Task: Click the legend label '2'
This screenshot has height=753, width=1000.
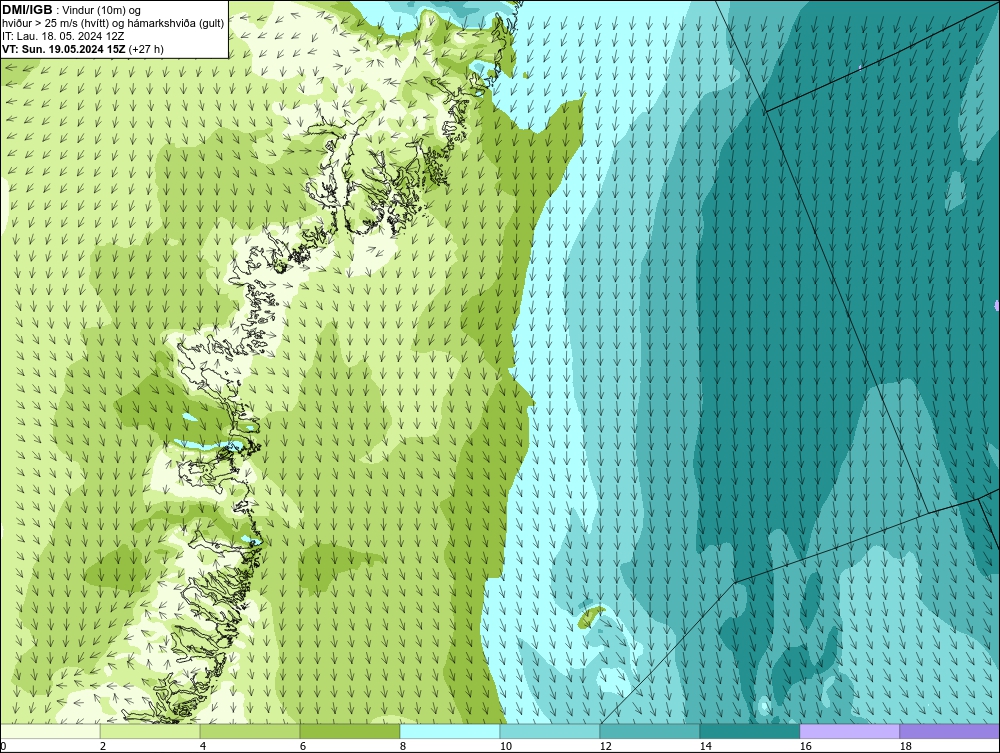Action: 103,746
